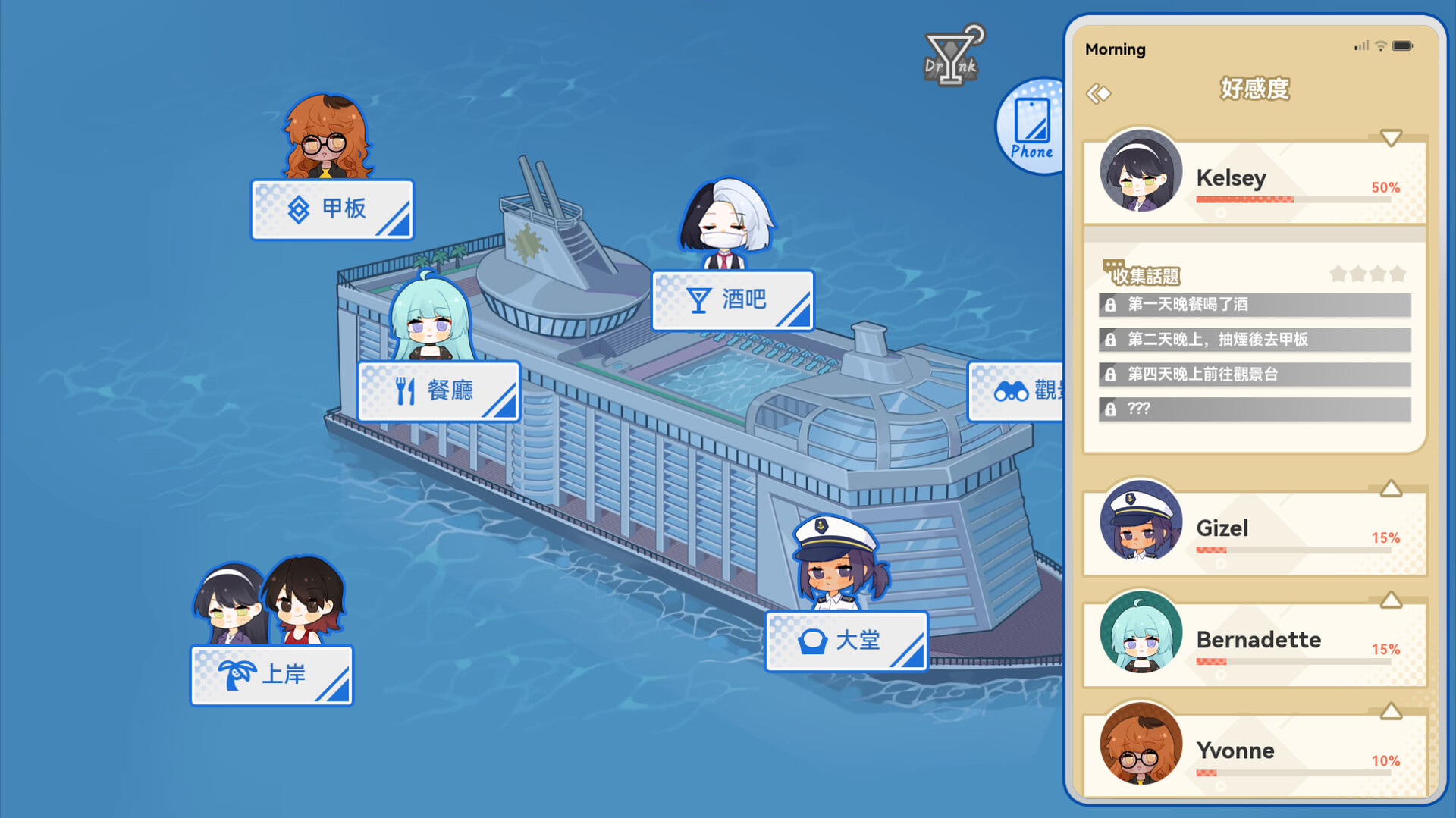Select the 大堂 lobby location
The width and height of the screenshot is (1456, 818).
point(846,641)
